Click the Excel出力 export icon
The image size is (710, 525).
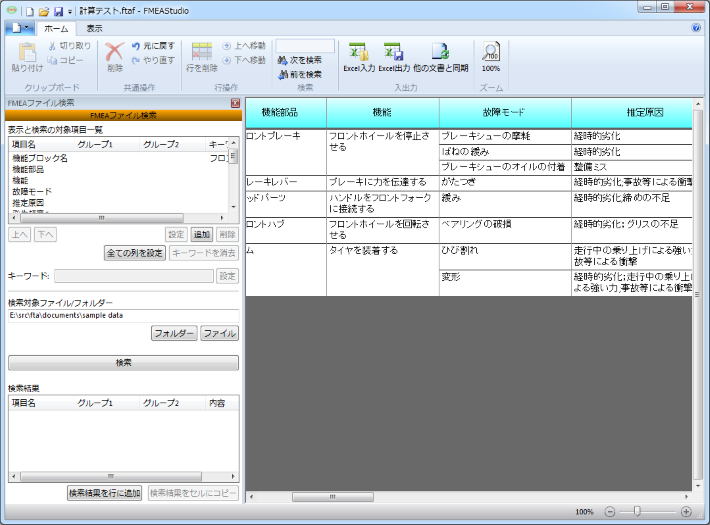pyautogui.click(x=393, y=52)
